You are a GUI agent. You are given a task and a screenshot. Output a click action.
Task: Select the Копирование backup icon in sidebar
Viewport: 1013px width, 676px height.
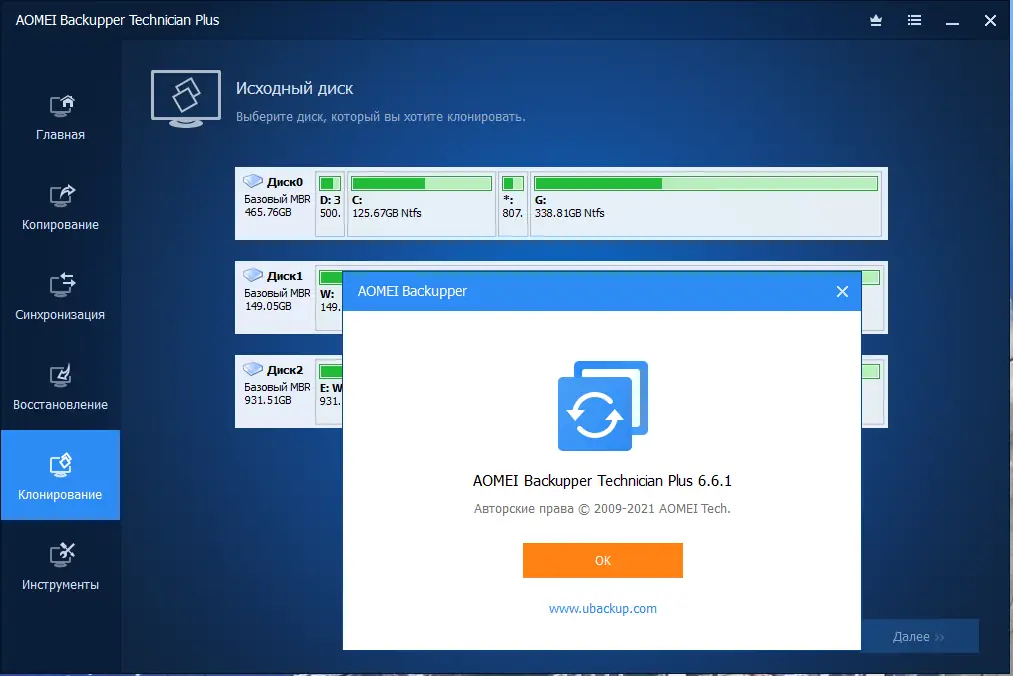(61, 197)
